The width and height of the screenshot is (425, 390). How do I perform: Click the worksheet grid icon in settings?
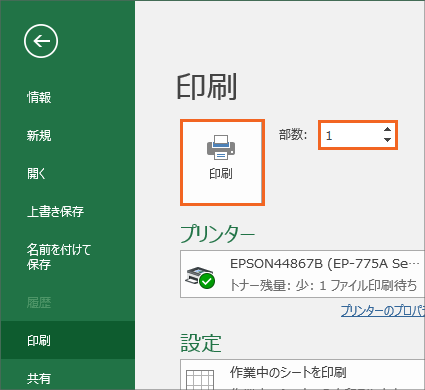pos(200,379)
